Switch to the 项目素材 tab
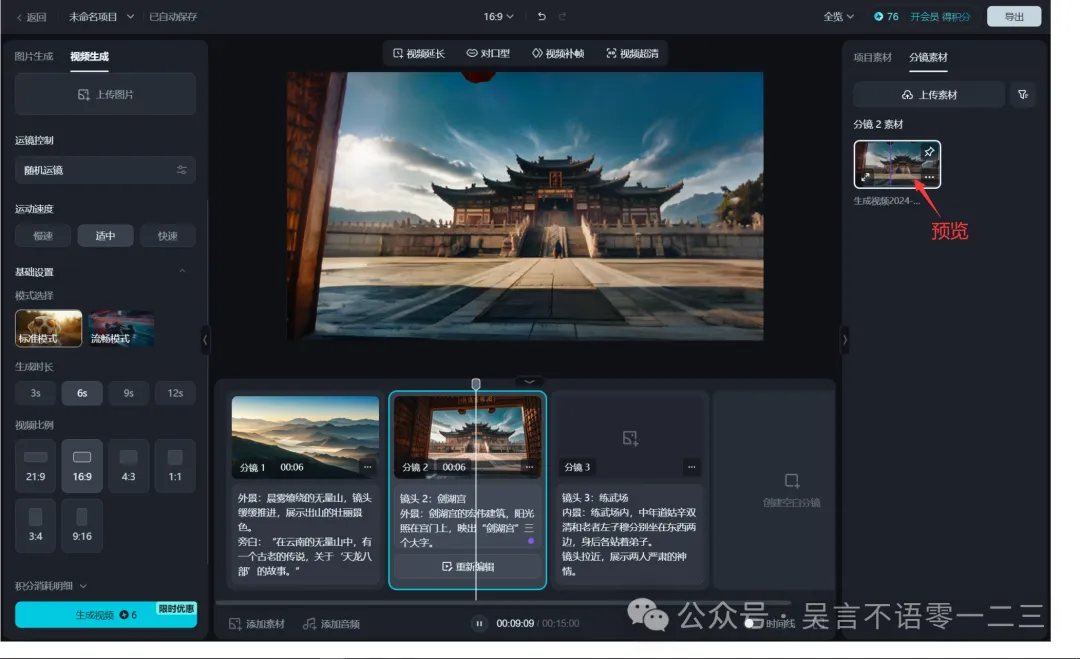 click(x=872, y=57)
